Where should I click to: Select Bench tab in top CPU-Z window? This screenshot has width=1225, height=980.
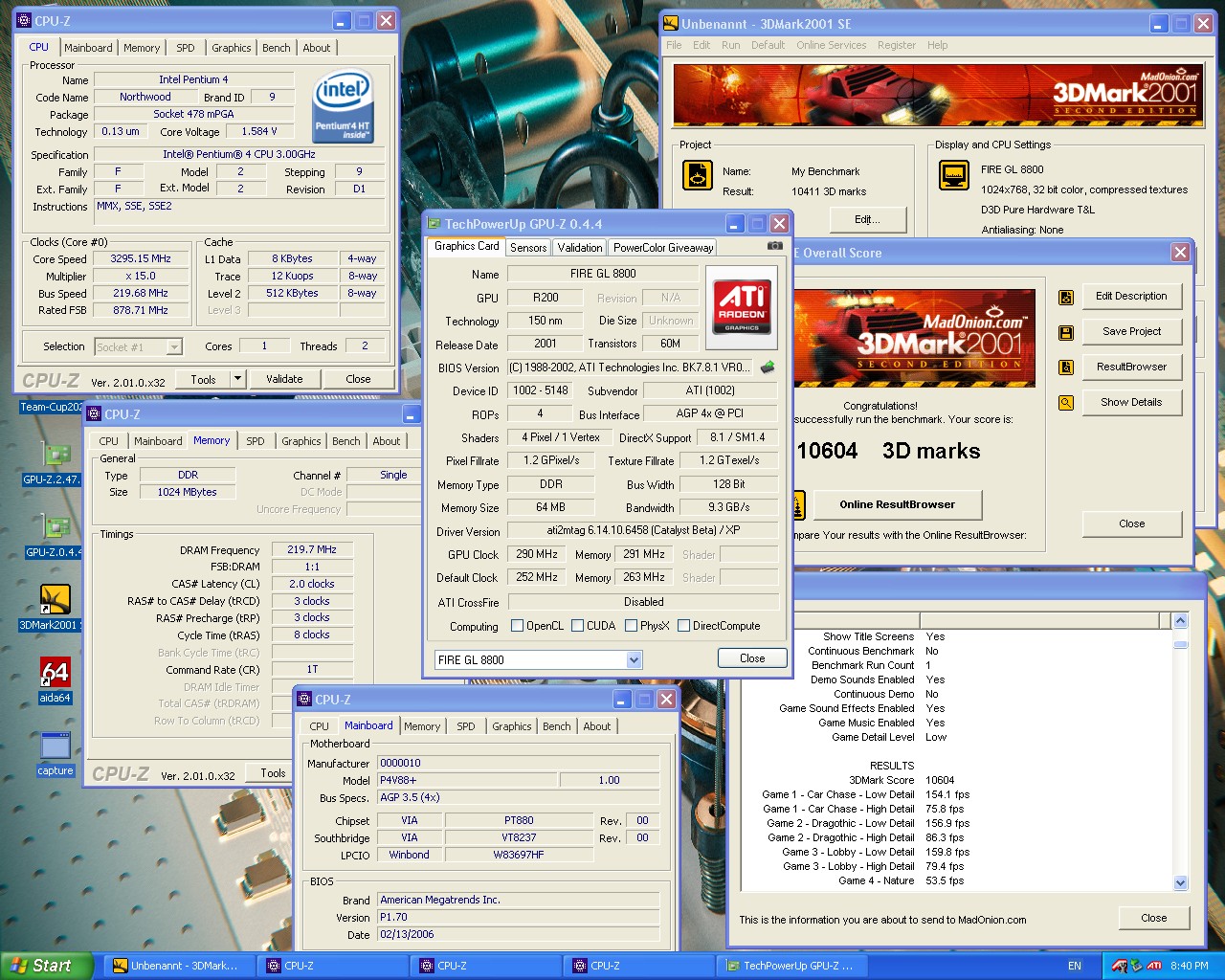tap(277, 48)
